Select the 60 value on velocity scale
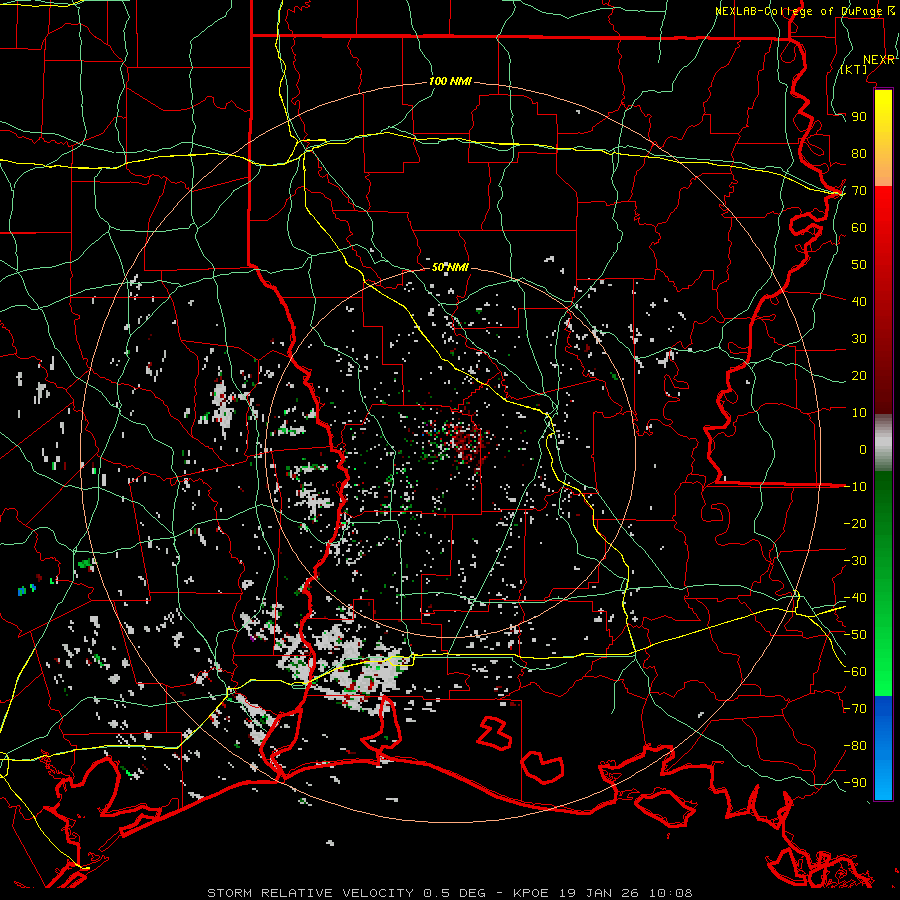Viewport: 900px width, 900px height. point(859,227)
